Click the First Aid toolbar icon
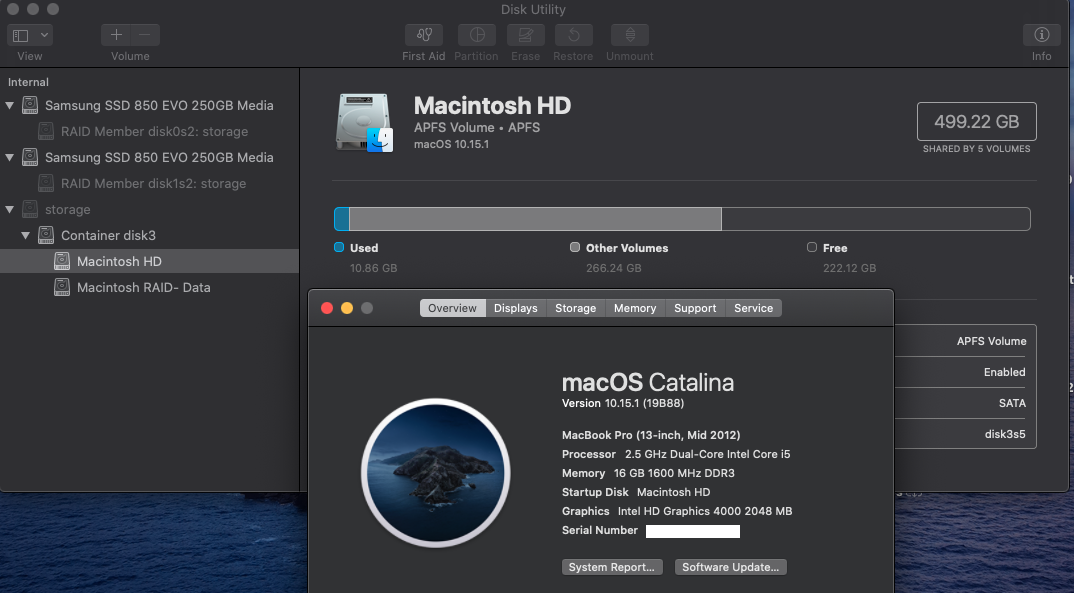This screenshot has width=1074, height=593. (x=424, y=35)
